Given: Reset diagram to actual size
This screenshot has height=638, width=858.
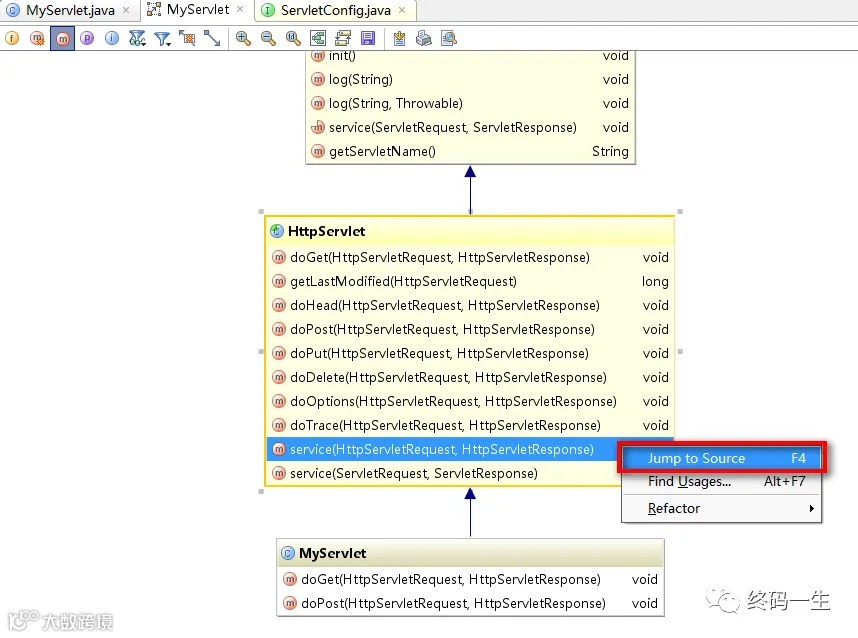Looking at the screenshot, I should click(293, 38).
